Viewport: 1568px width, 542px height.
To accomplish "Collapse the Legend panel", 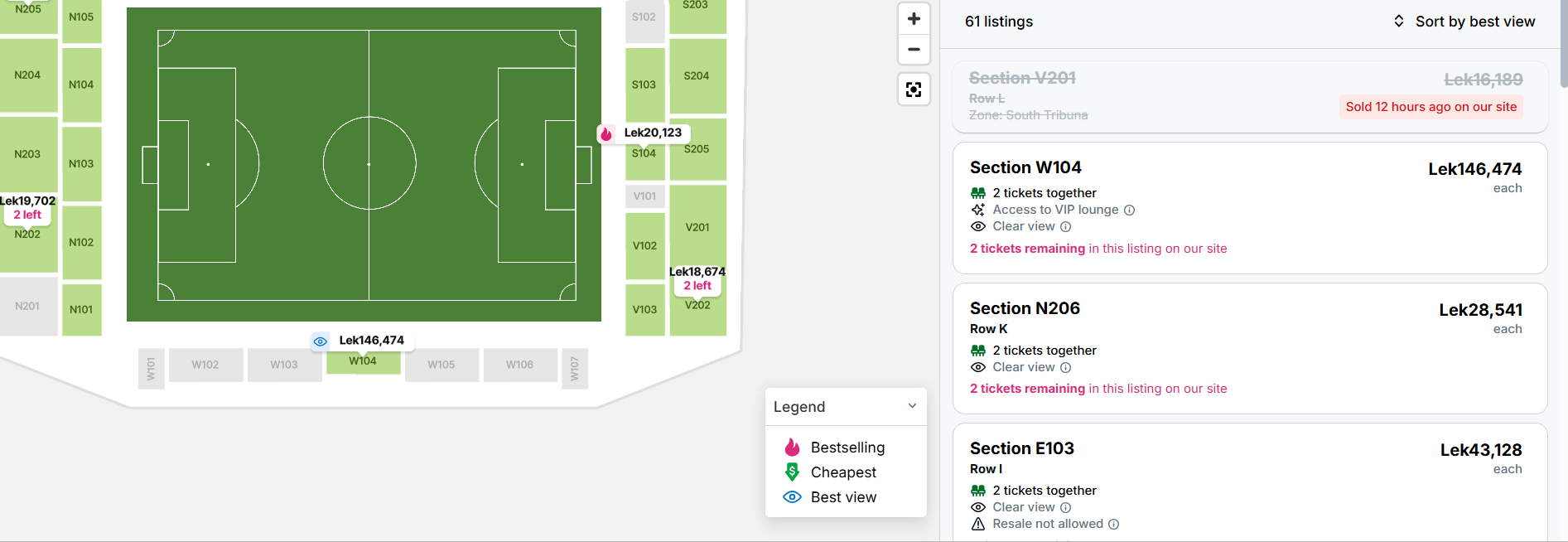I will (912, 406).
